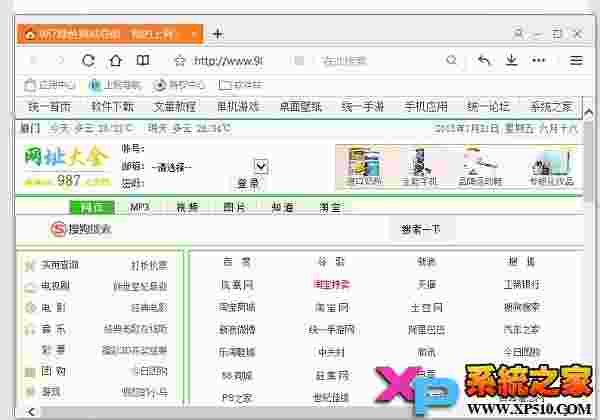Image resolution: width=600 pixels, height=420 pixels.
Task: Click the vertical scrollbar up arrow
Action: point(589,112)
